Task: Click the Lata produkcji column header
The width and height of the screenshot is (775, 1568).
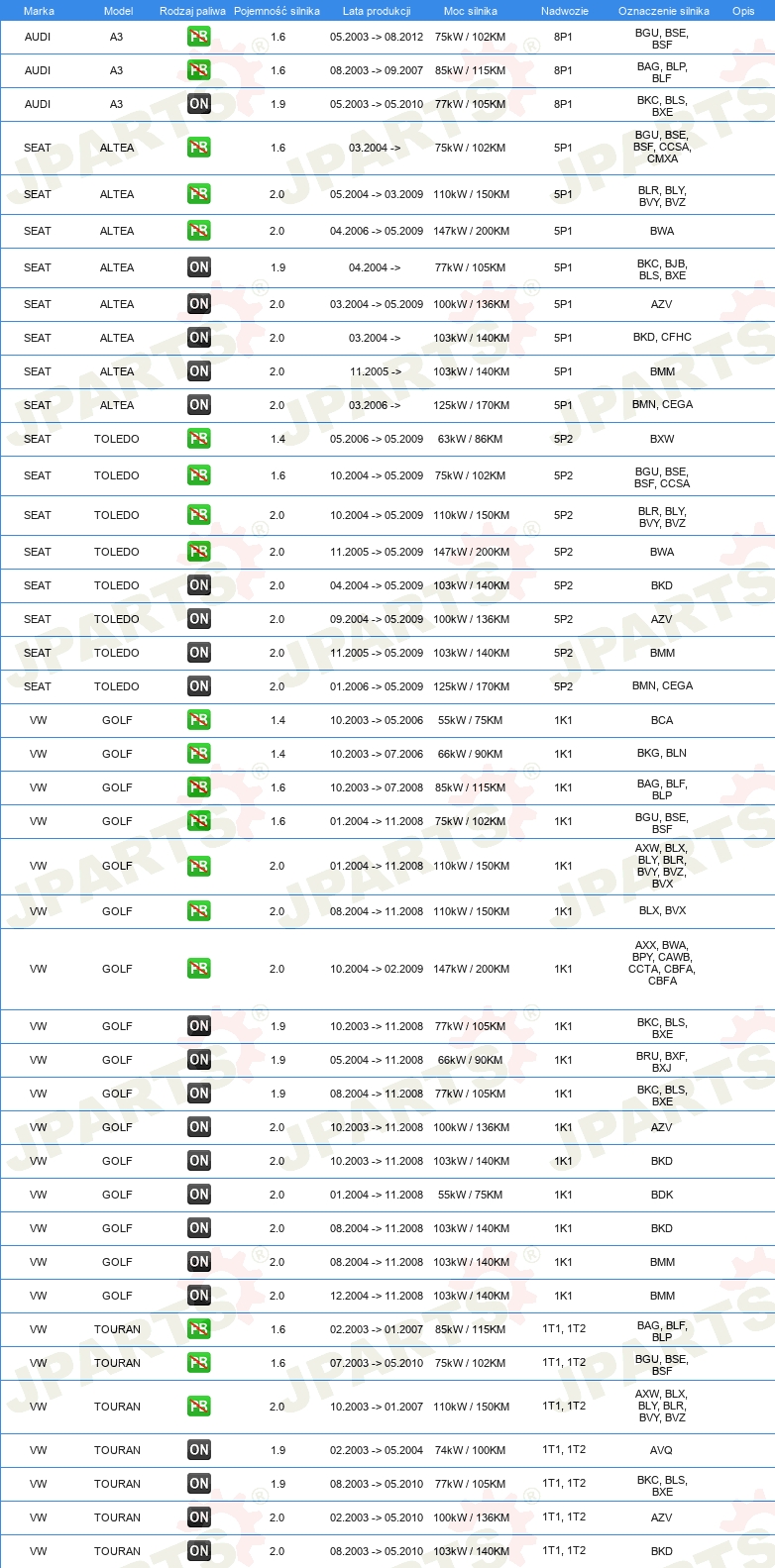Action: 377,11
